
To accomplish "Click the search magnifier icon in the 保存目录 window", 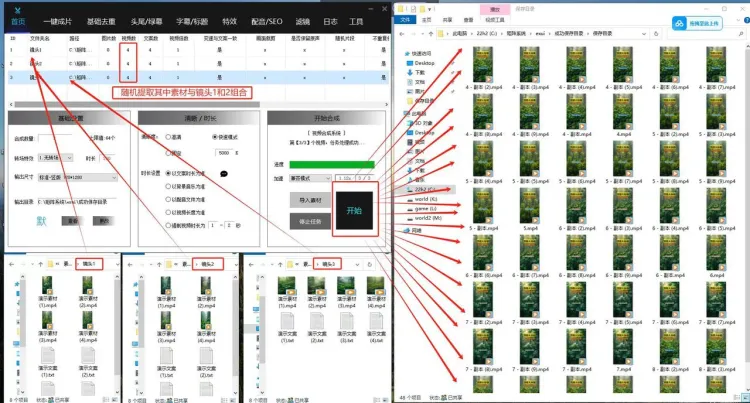I will 740,34.
